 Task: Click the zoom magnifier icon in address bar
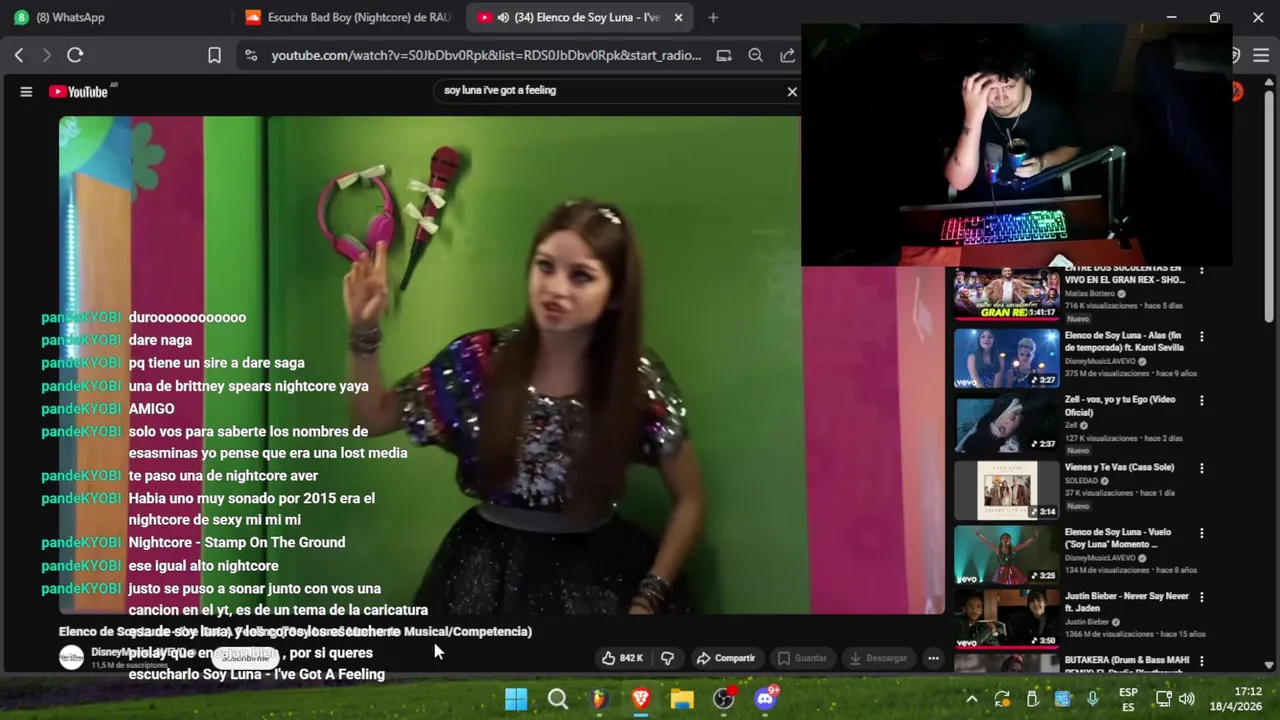(756, 56)
